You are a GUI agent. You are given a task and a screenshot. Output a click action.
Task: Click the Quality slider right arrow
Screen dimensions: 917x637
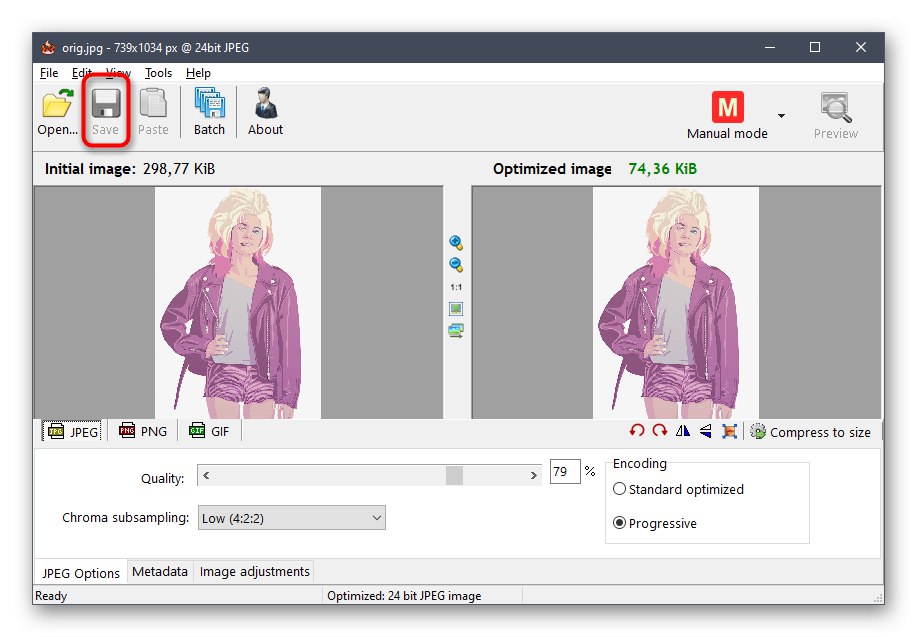tap(533, 475)
